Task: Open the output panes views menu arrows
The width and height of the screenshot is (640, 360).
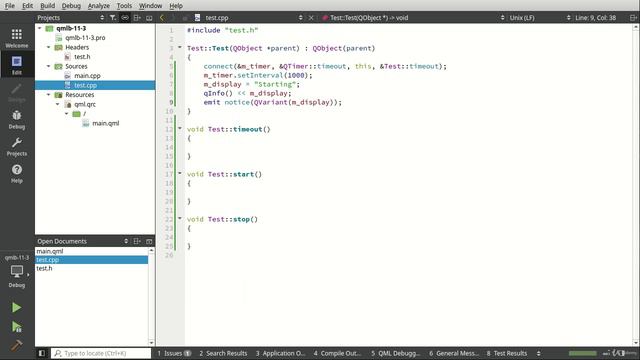Action: (538, 353)
